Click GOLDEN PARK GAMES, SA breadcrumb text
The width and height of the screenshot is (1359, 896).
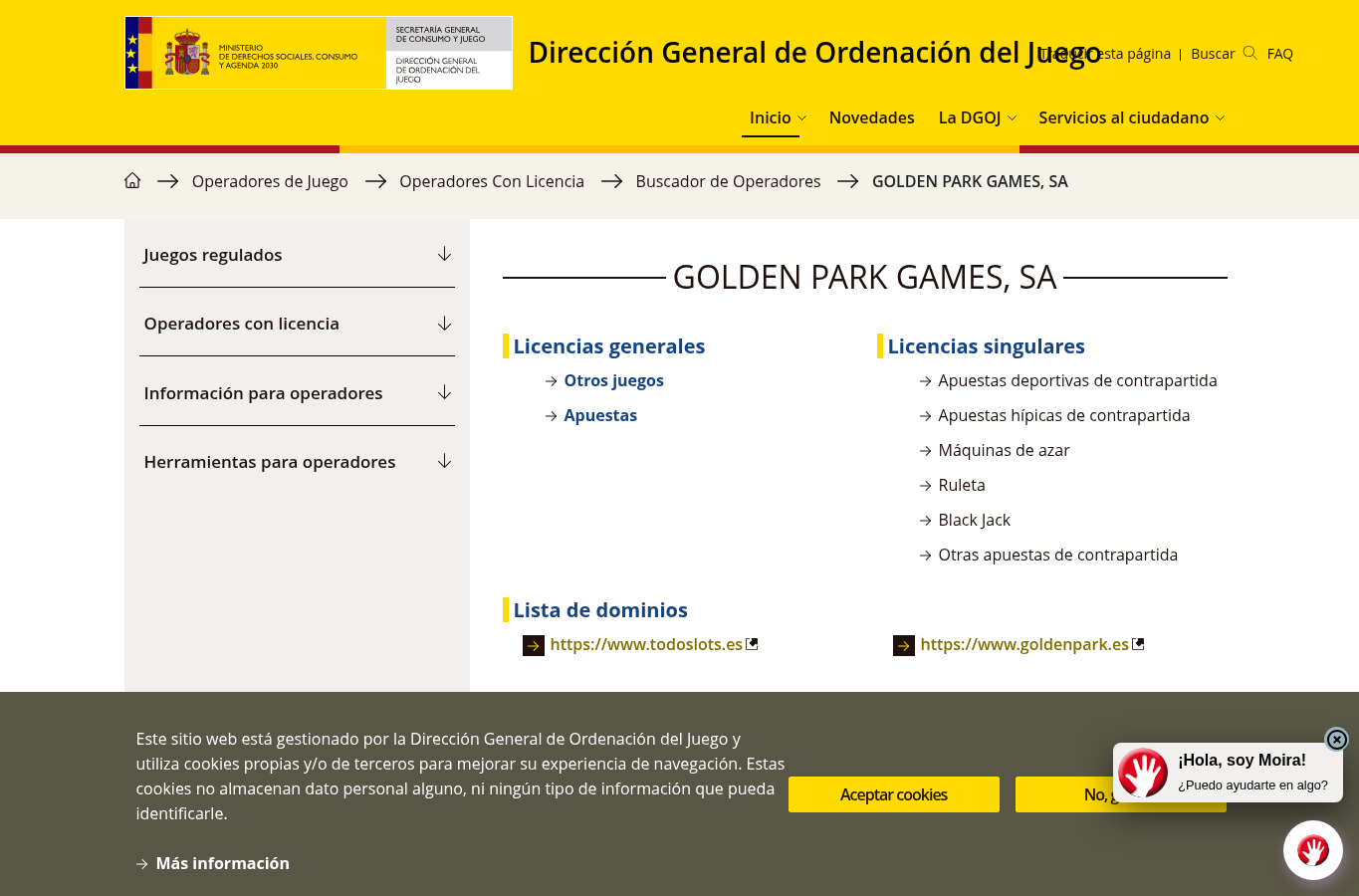[970, 181]
